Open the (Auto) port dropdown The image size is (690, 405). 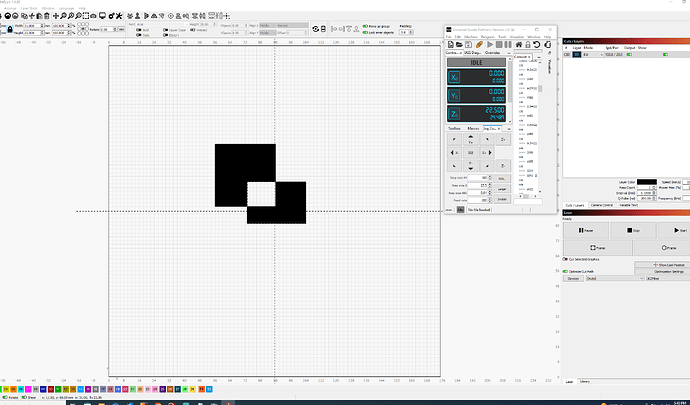coord(615,278)
